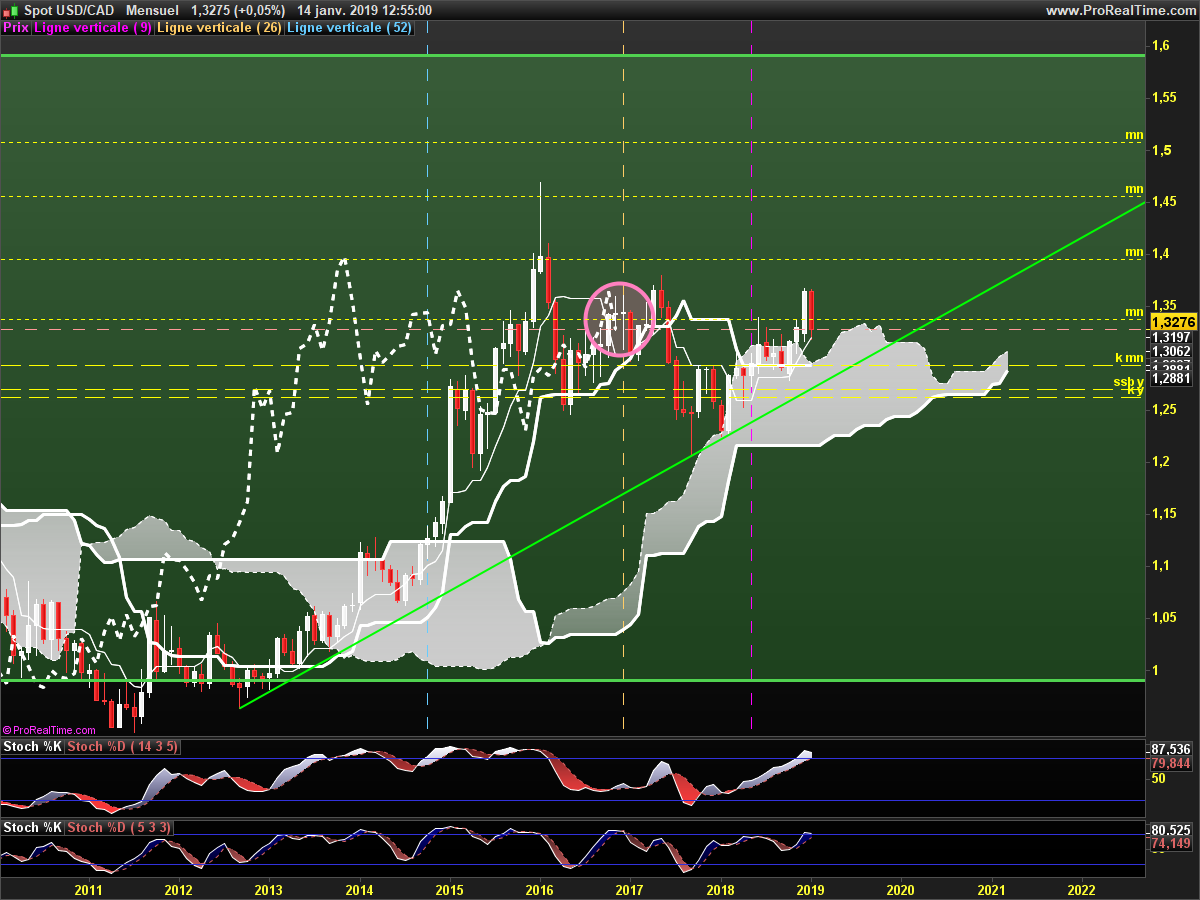Select the Ligne verticale (26) label
1200x900 pixels.
click(220, 28)
